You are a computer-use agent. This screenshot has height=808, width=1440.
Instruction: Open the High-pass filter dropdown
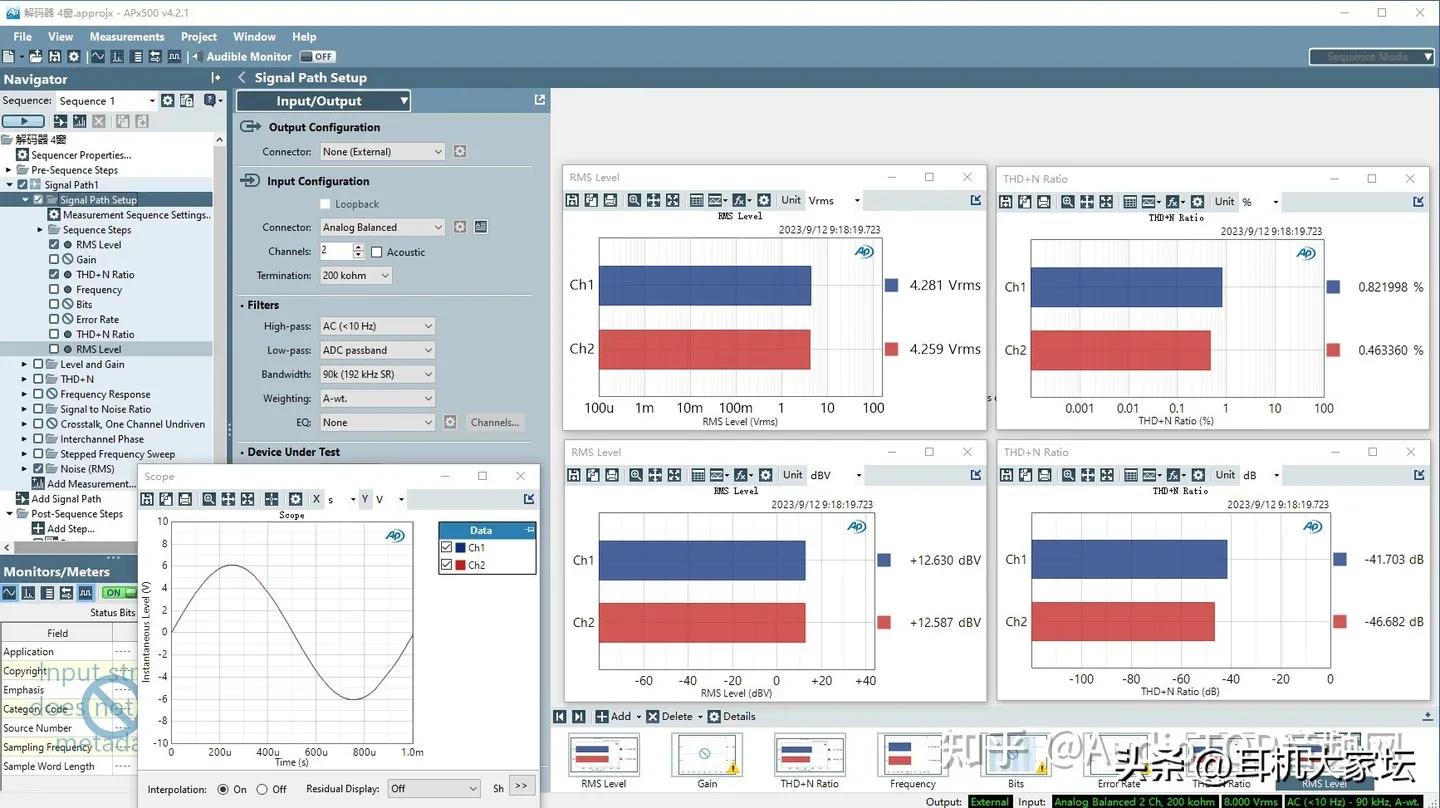[x=377, y=326]
